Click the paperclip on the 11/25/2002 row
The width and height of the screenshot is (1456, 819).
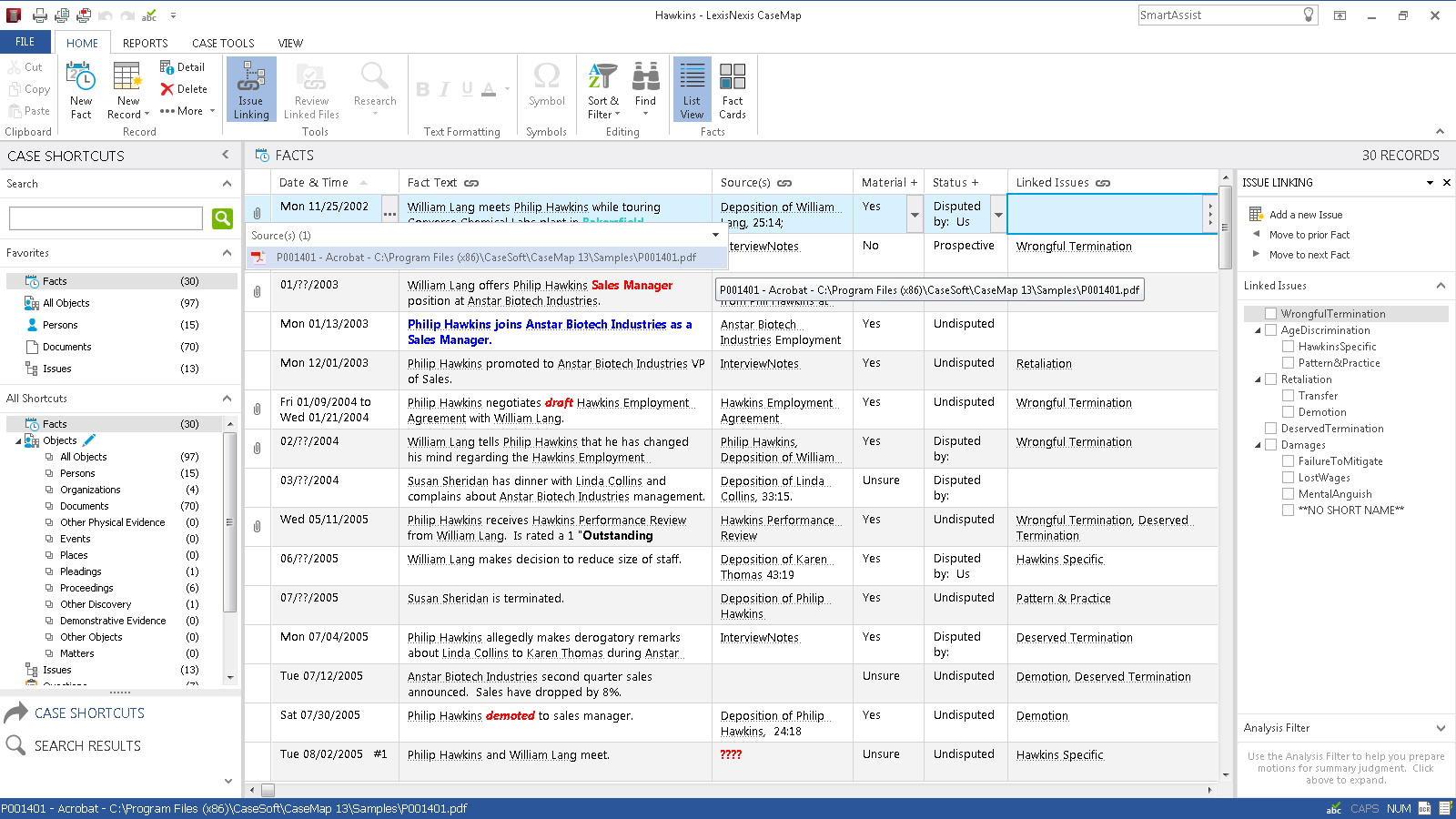tap(258, 213)
